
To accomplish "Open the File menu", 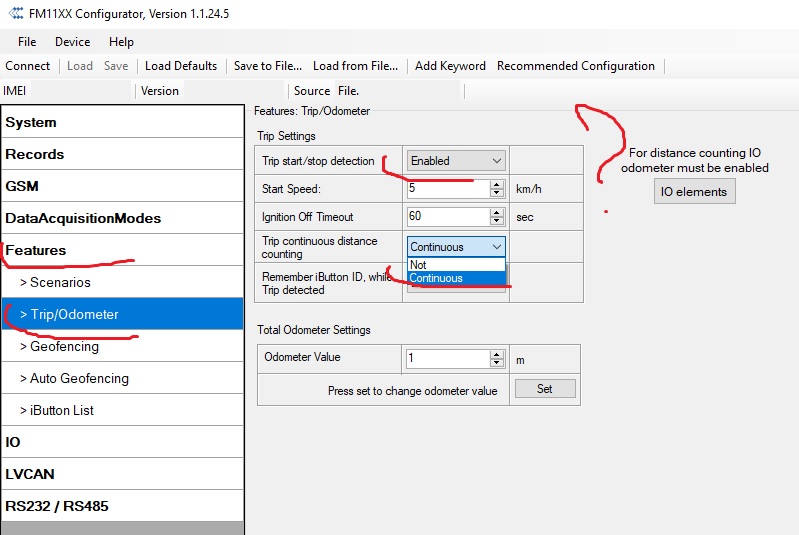I will [x=27, y=42].
